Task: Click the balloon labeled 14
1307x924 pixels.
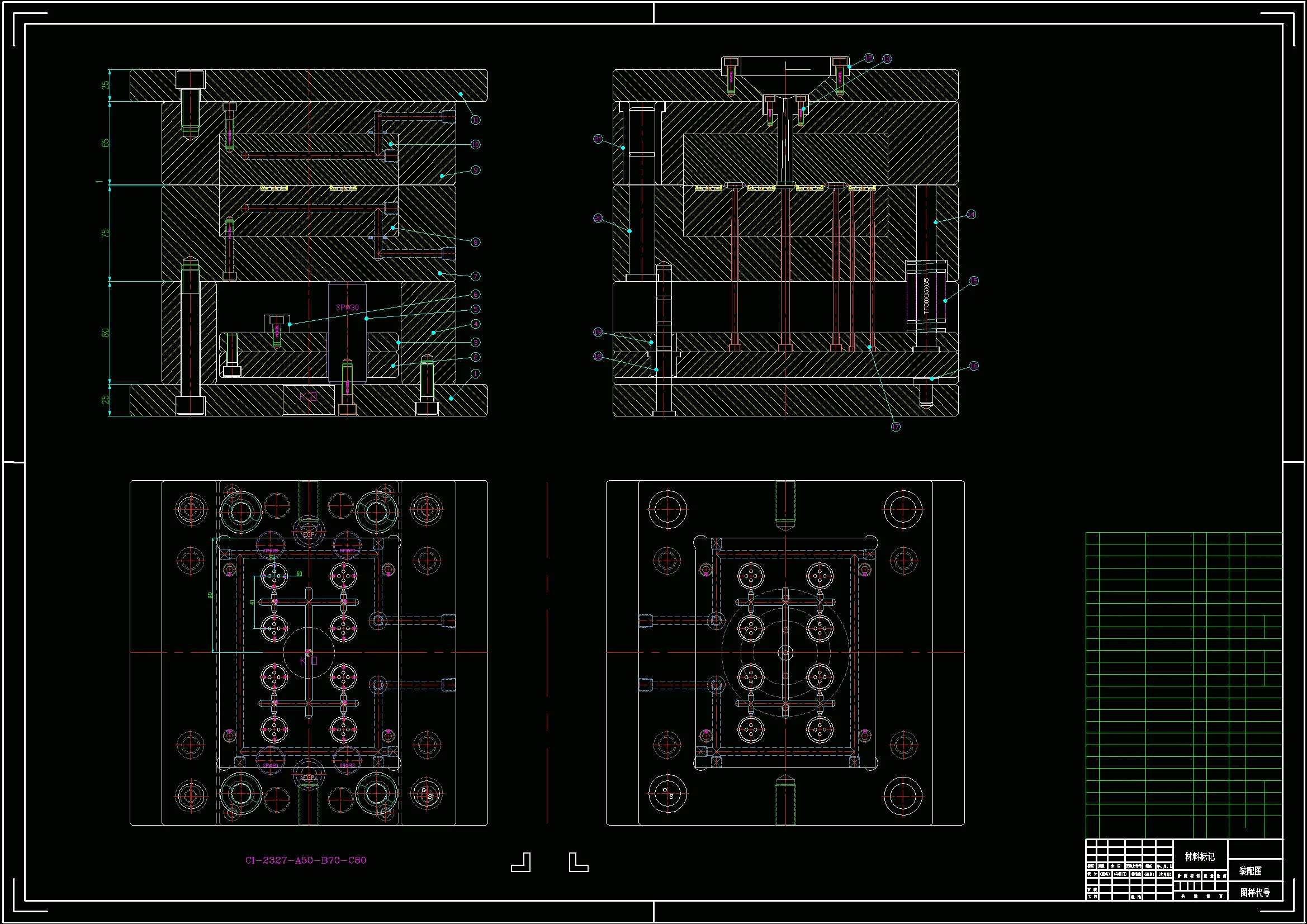Action: pyautogui.click(x=971, y=215)
